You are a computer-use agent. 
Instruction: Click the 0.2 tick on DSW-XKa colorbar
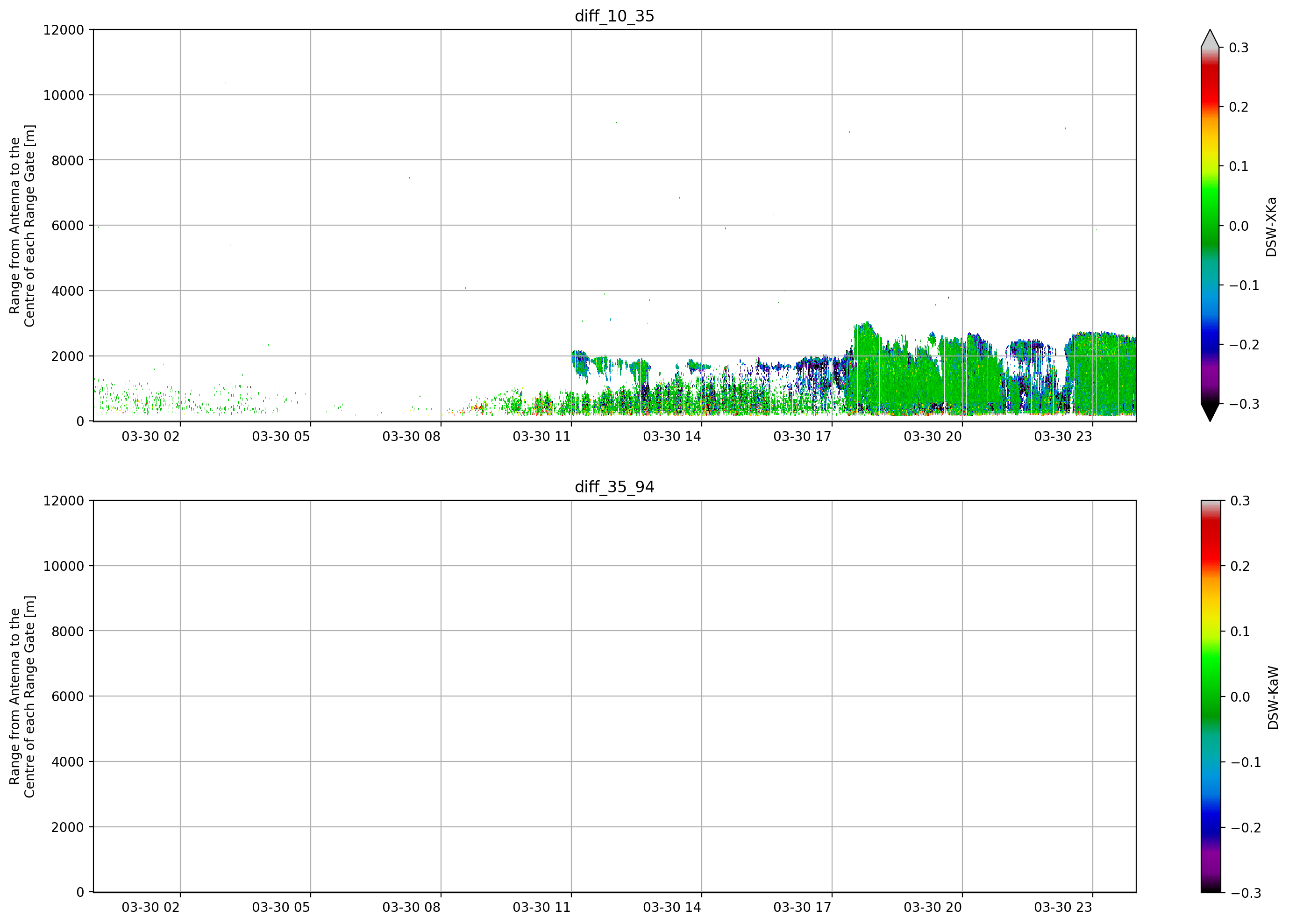(x=1239, y=107)
